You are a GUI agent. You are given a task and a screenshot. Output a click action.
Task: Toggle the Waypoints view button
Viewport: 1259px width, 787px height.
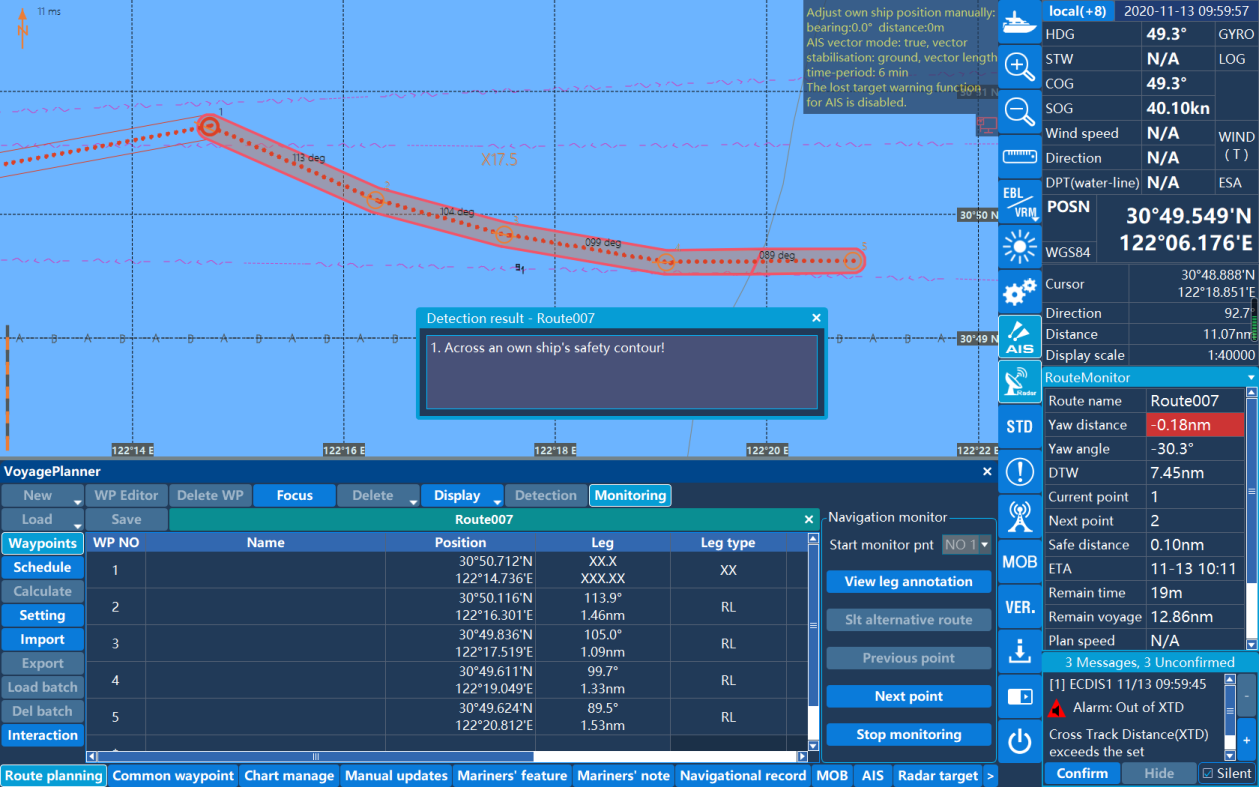coord(42,543)
